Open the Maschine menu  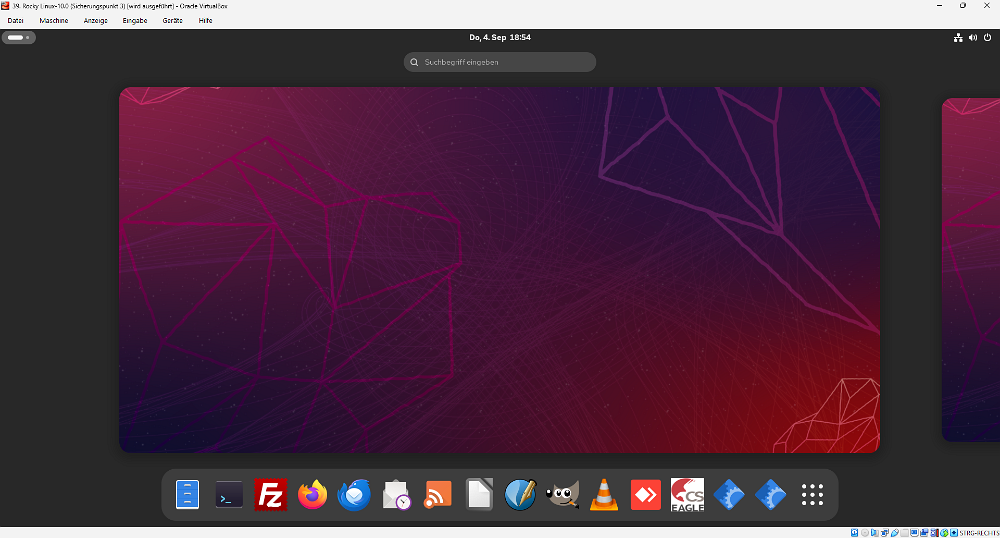click(54, 20)
